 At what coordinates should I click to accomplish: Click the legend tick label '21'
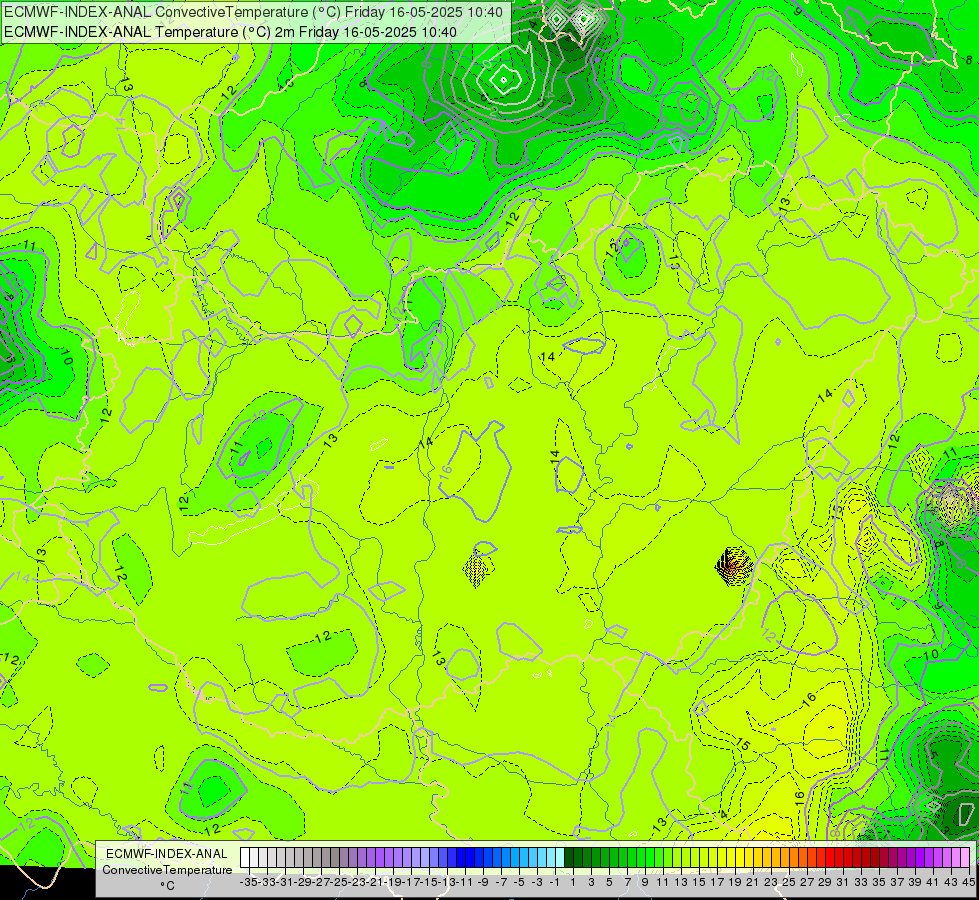[x=752, y=882]
